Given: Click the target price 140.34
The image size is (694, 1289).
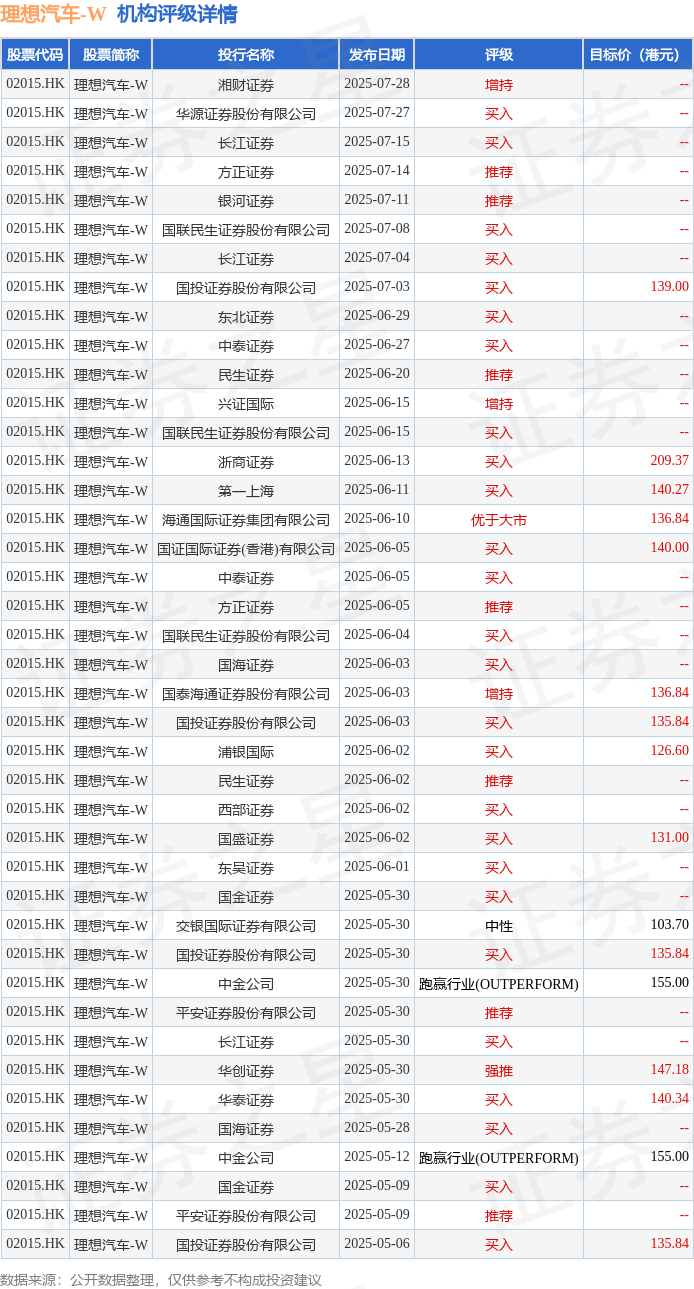Looking at the screenshot, I should 669,1099.
